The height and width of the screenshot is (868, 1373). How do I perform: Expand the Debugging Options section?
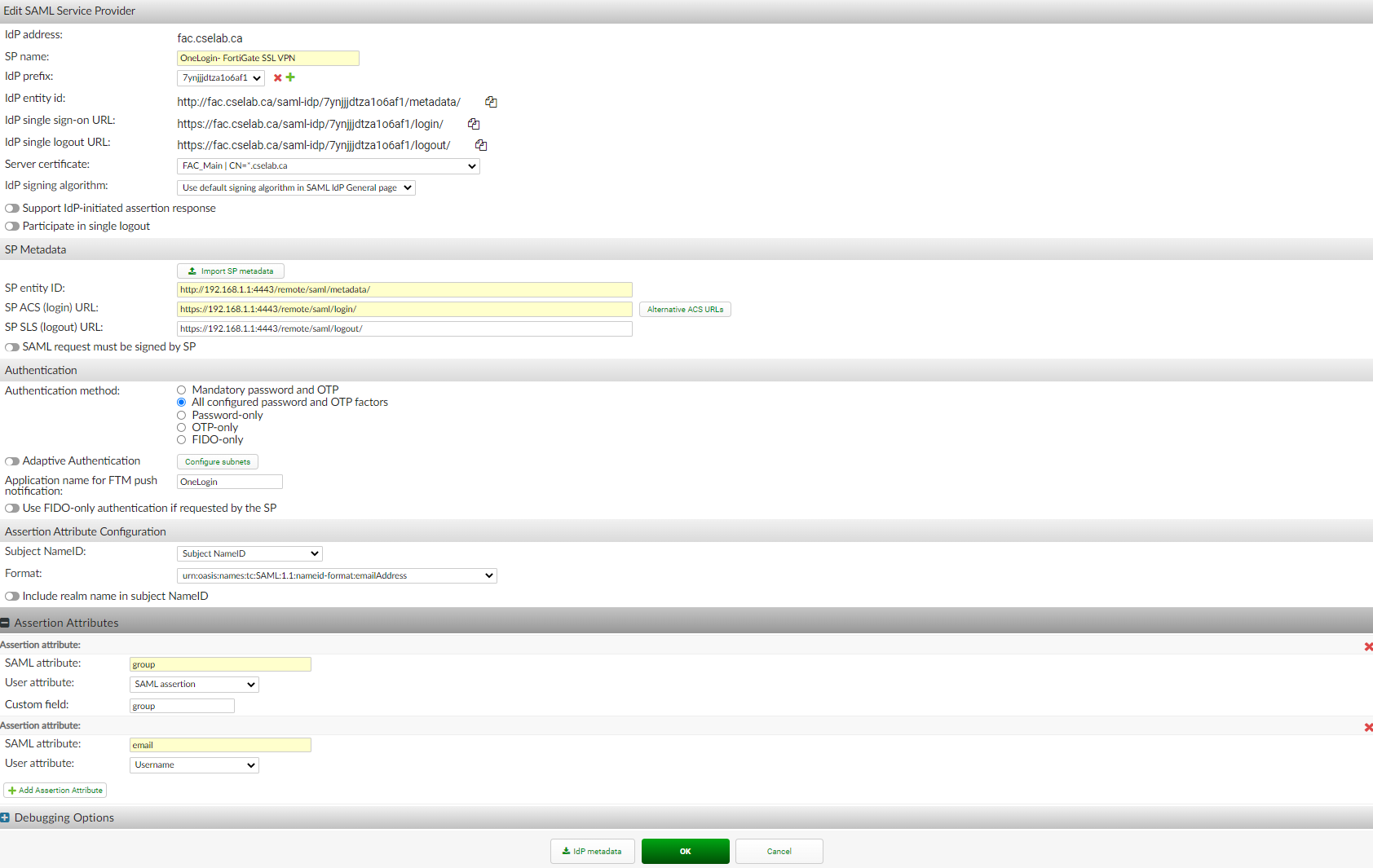point(7,817)
